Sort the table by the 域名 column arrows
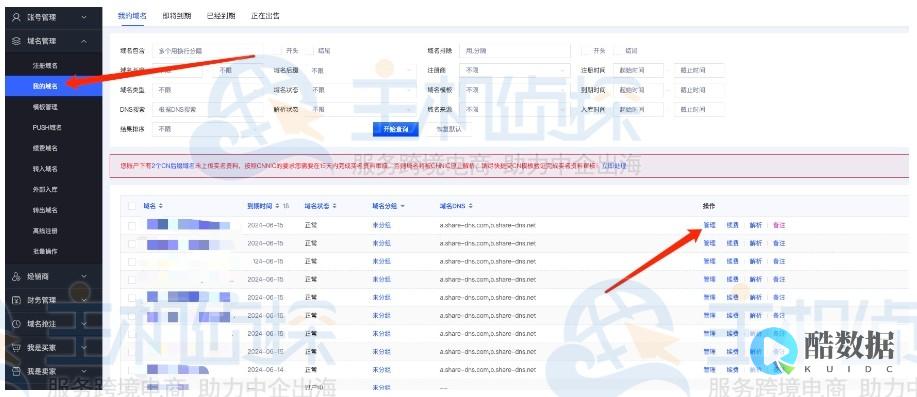Image resolution: width=917 pixels, height=397 pixels. (161, 206)
